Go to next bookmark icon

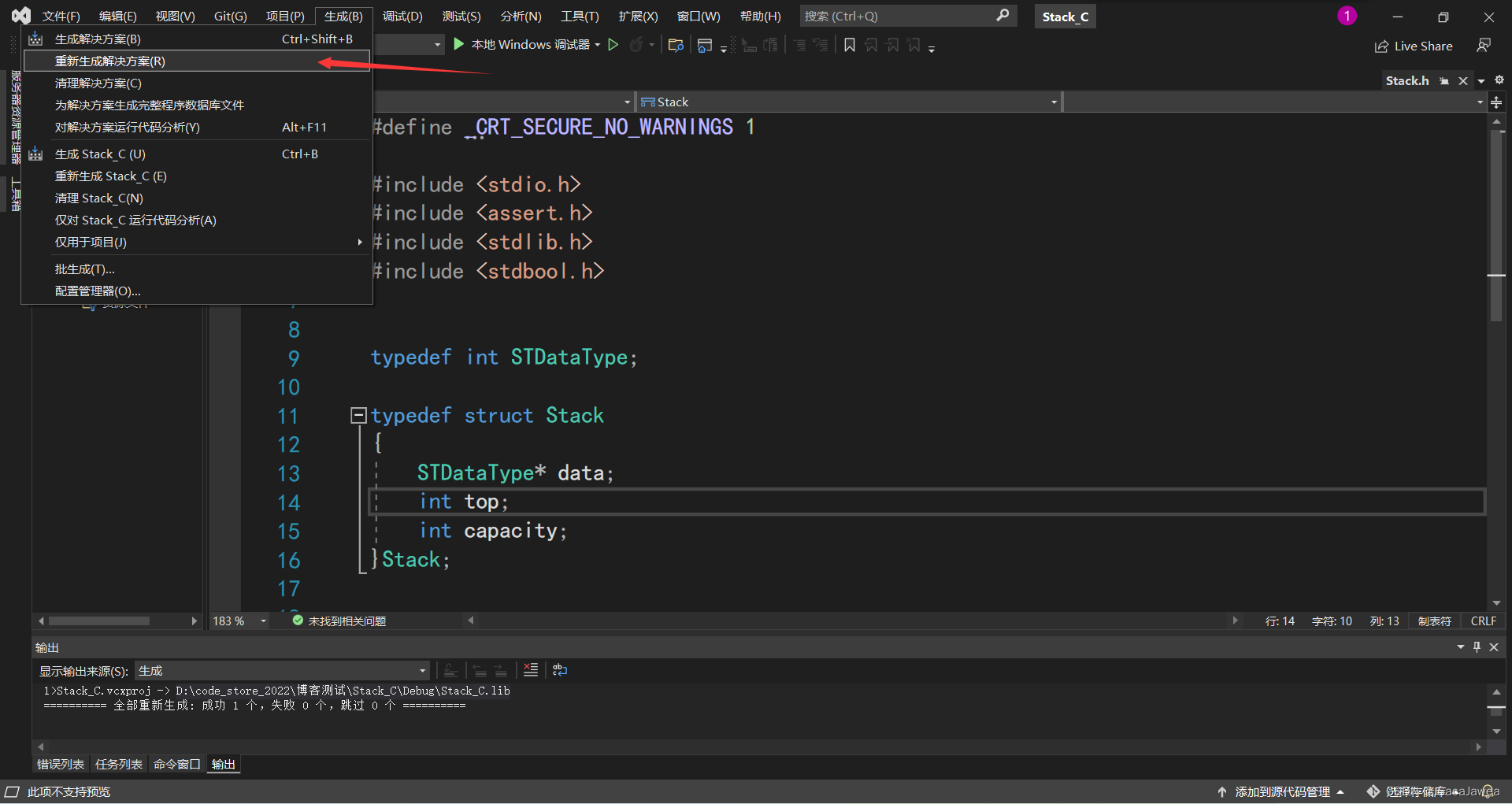[x=892, y=45]
